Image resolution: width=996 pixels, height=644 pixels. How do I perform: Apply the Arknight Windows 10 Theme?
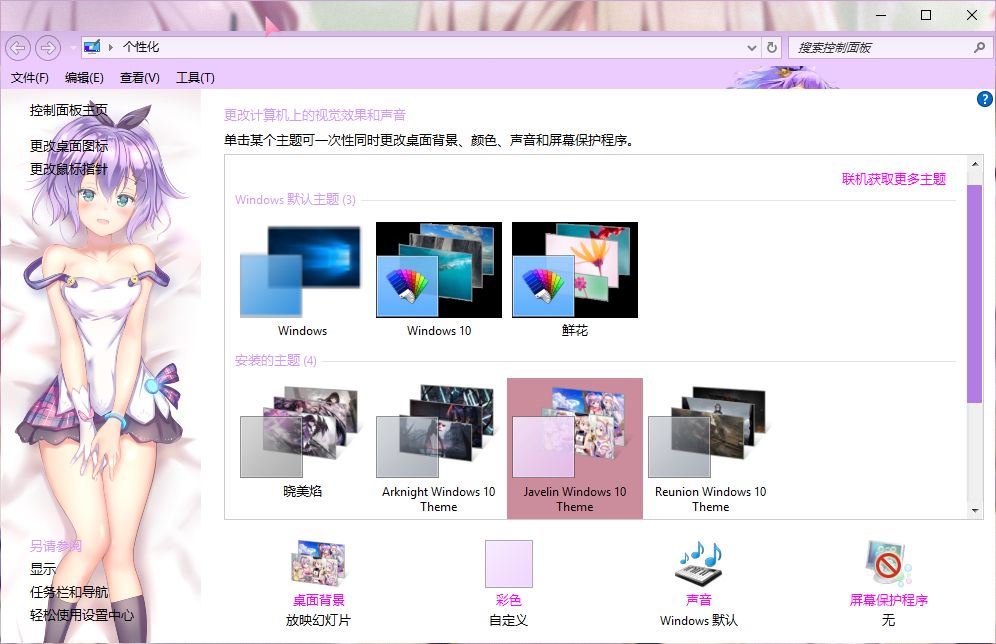pos(439,447)
